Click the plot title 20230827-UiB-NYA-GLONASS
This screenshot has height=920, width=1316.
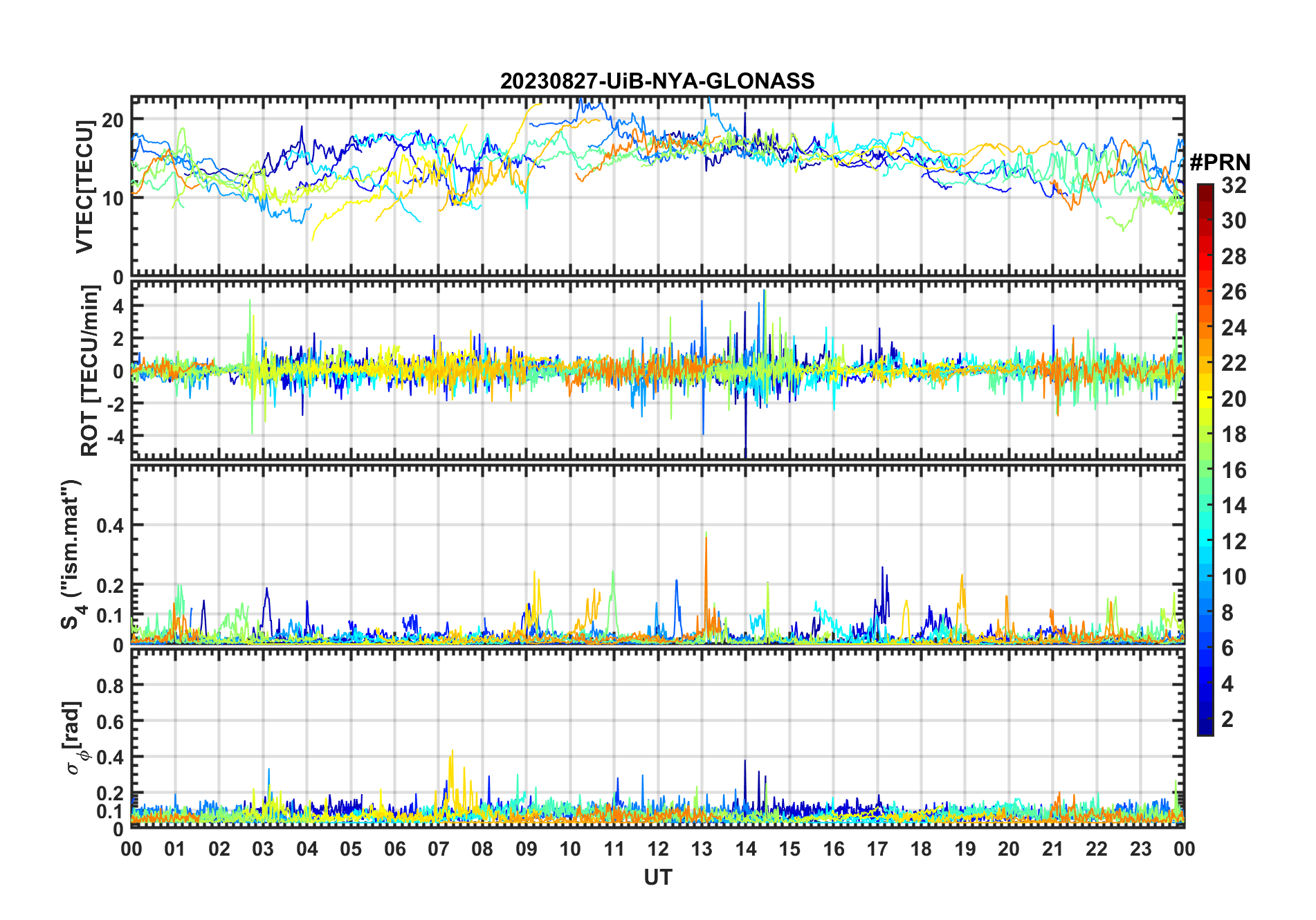point(657,82)
